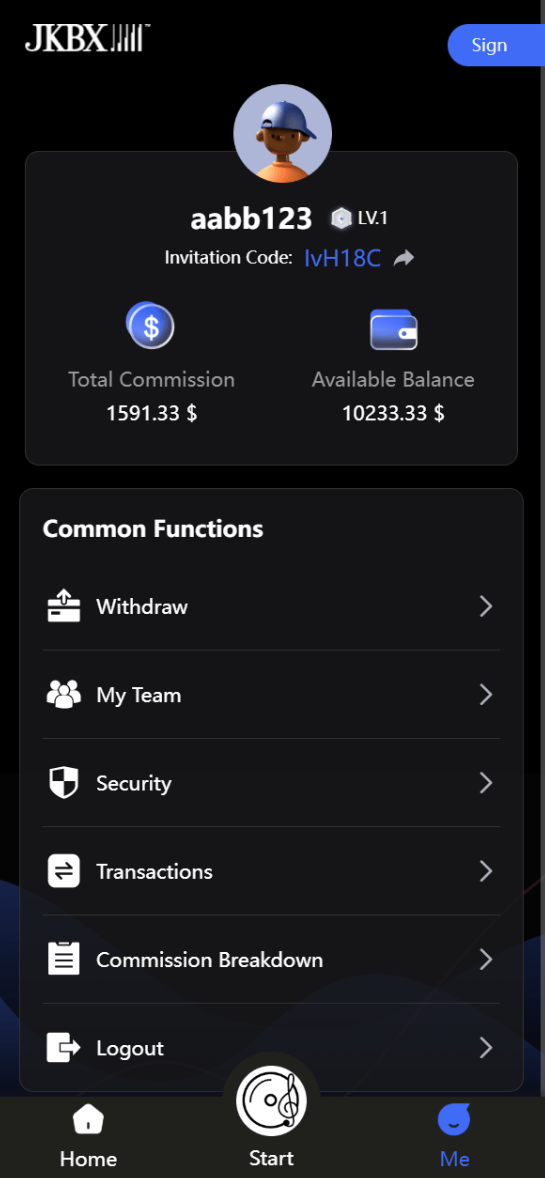This screenshot has height=1178, width=545.
Task: Click the LV.1 level badge icon
Action: point(341,219)
